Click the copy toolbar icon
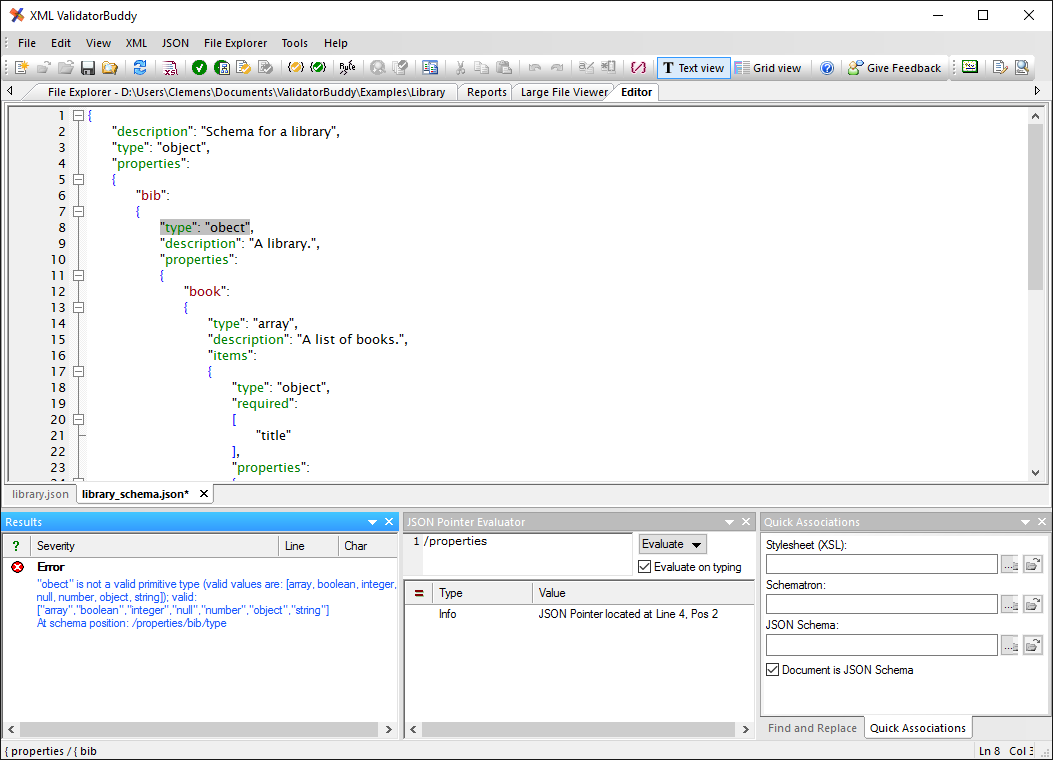Screen dimensions: 1053x760 click(x=482, y=67)
